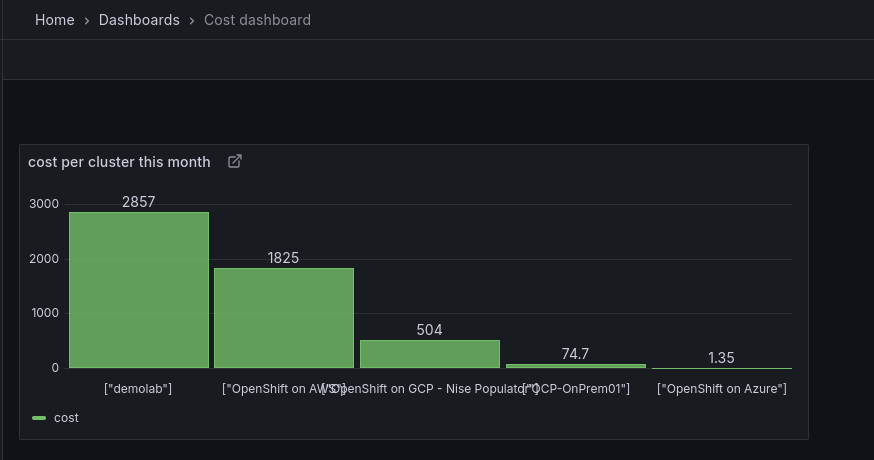874x460 pixels.
Task: Click the panel title 'cost per cluster this month'
Action: click(x=119, y=162)
